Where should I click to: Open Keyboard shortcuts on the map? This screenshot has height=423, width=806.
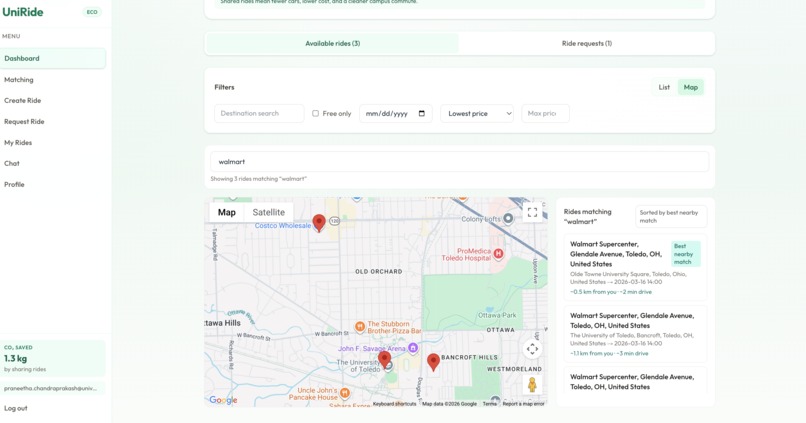coord(394,404)
